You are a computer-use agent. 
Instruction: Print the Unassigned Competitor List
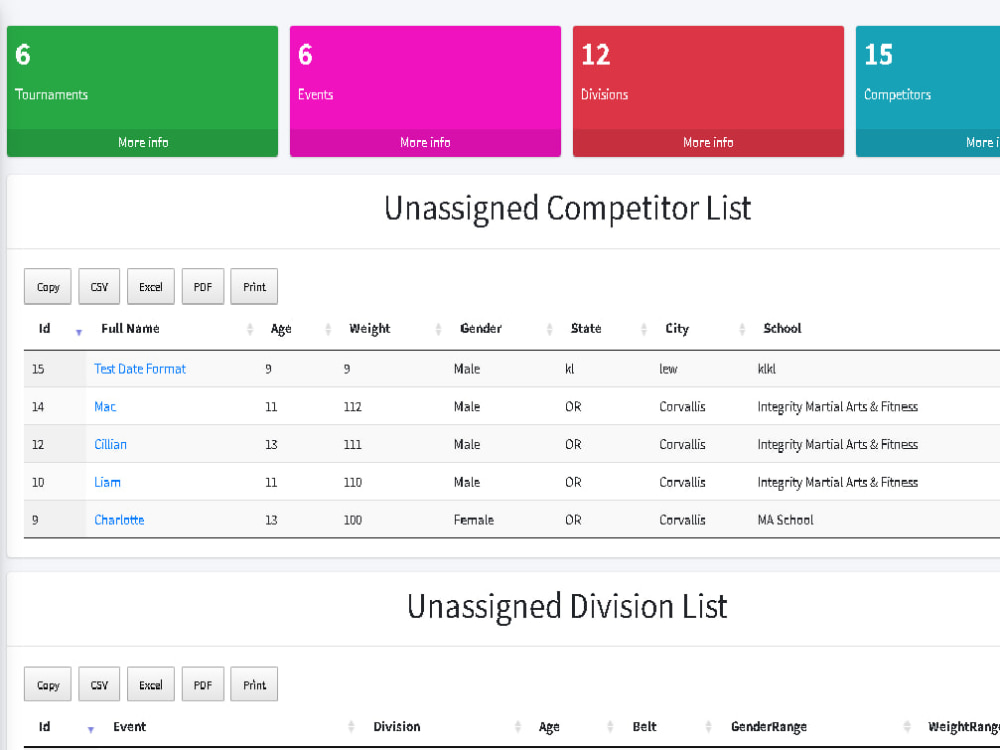point(254,287)
